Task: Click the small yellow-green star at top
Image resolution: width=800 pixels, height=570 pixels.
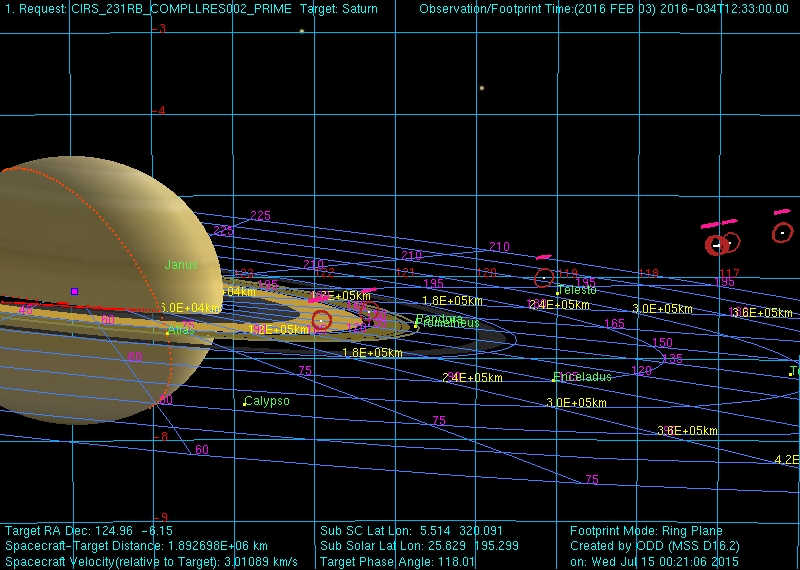Action: point(301,31)
